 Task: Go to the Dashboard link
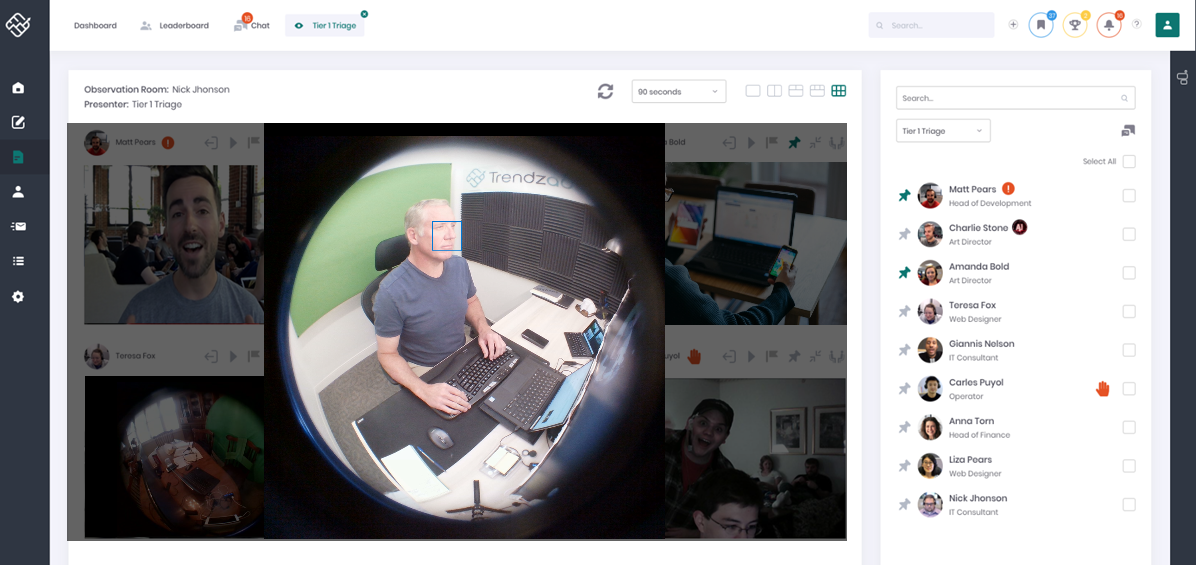coord(95,25)
